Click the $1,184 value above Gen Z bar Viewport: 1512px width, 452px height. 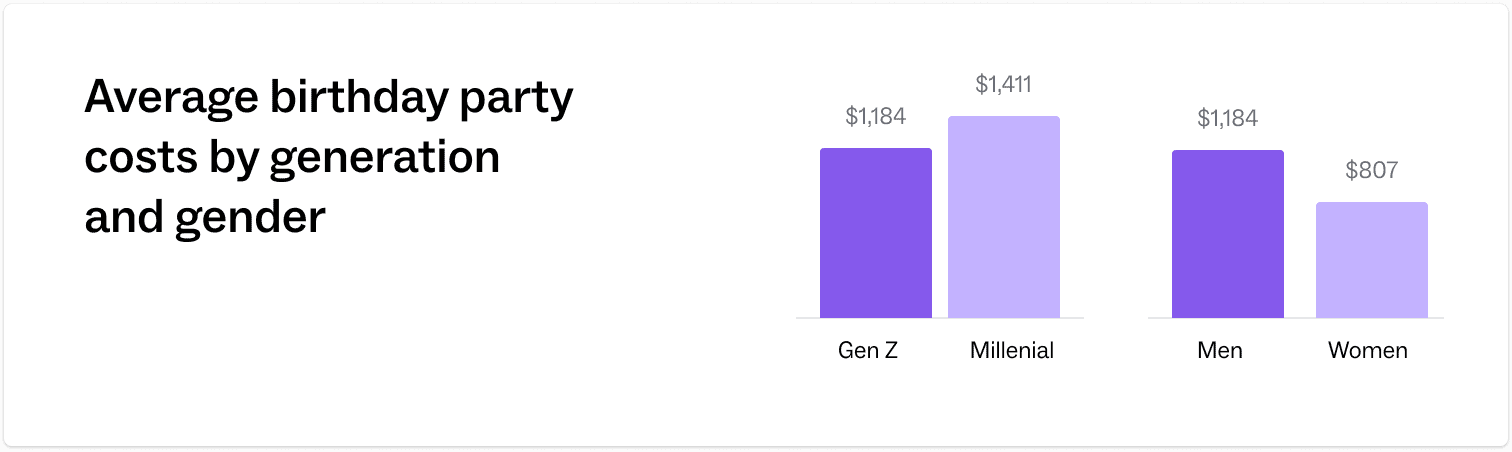point(875,117)
